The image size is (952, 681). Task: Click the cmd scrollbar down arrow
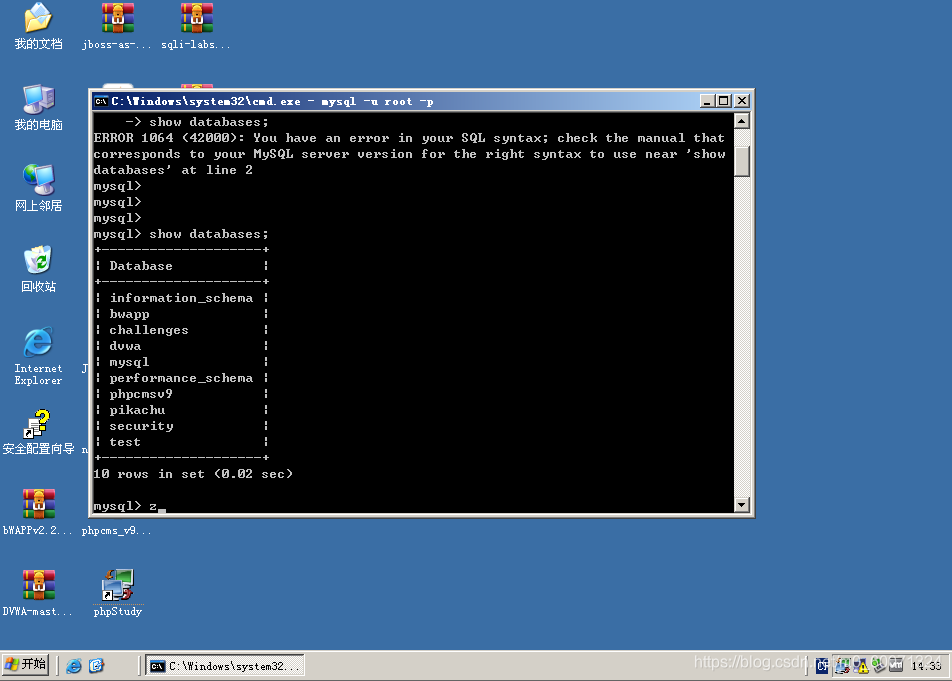741,504
